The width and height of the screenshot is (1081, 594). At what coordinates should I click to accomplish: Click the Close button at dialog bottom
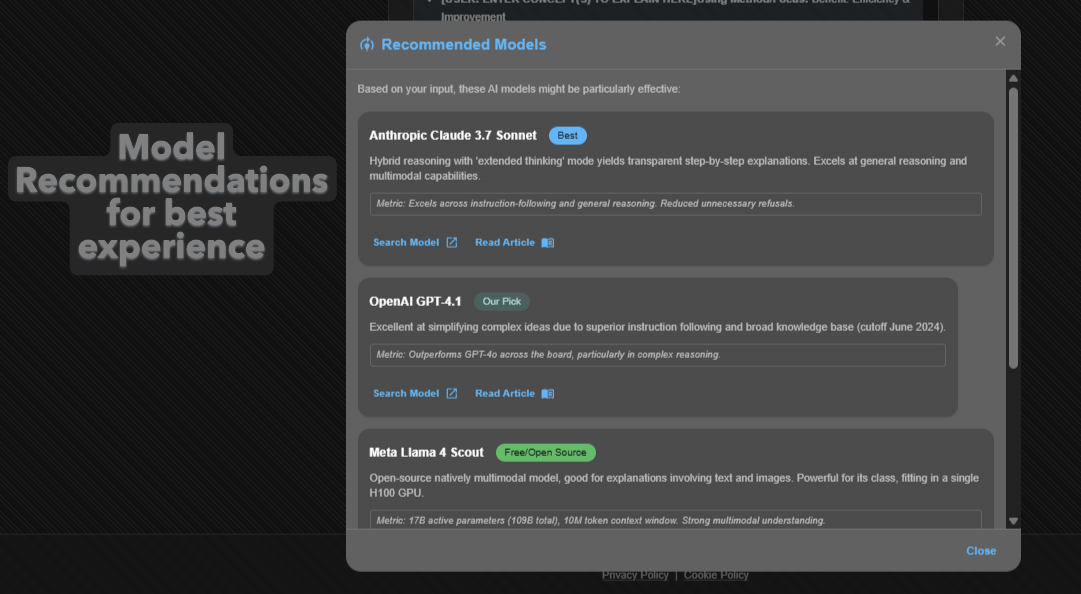click(980, 551)
